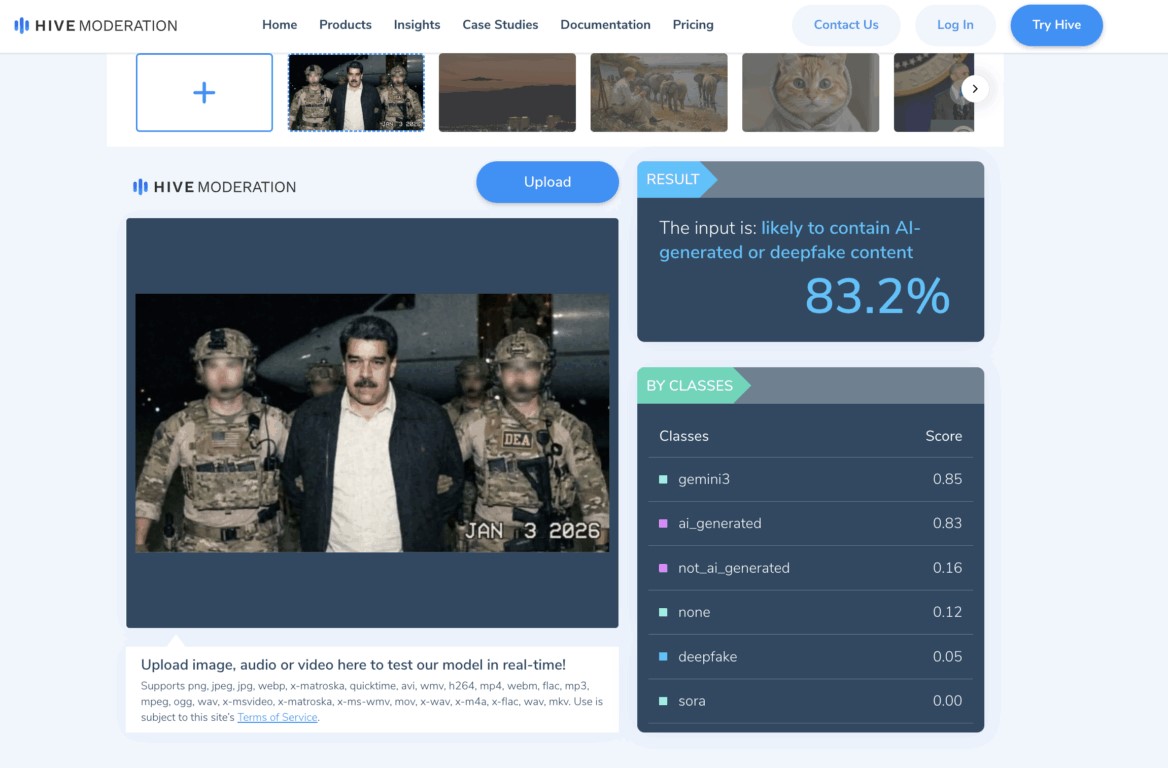Screen dimensions: 1168x768
Task: Navigate to Pricing page
Action: pos(693,25)
